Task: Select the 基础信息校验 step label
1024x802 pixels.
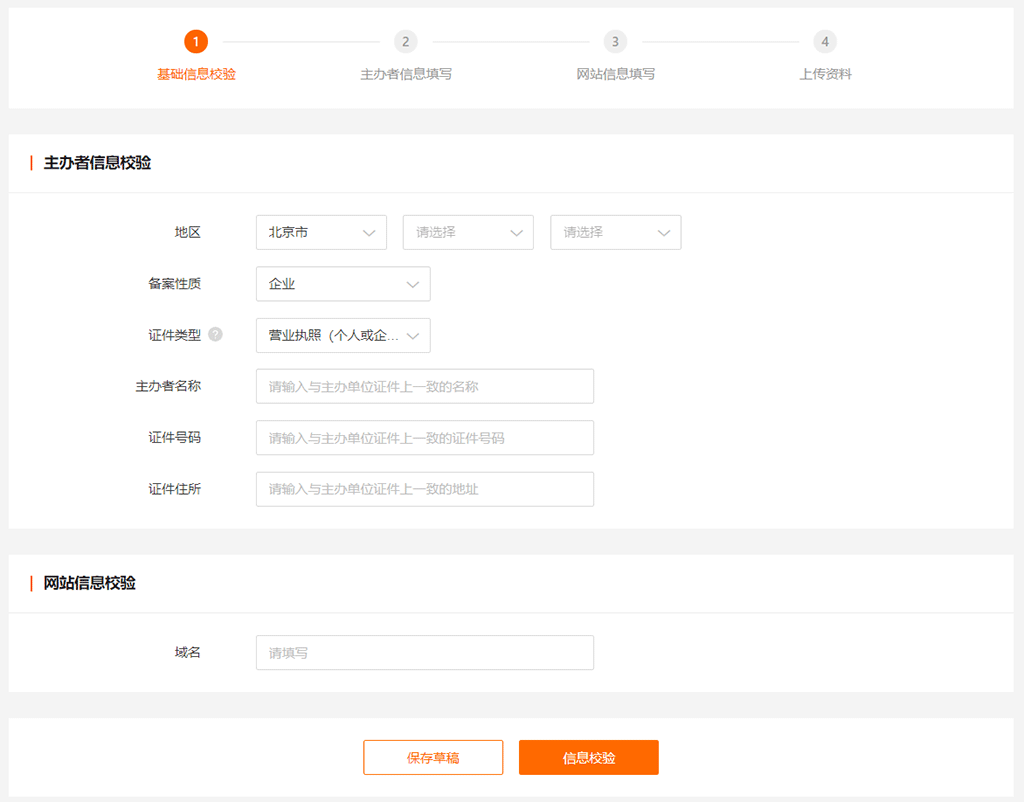Action: coord(196,74)
